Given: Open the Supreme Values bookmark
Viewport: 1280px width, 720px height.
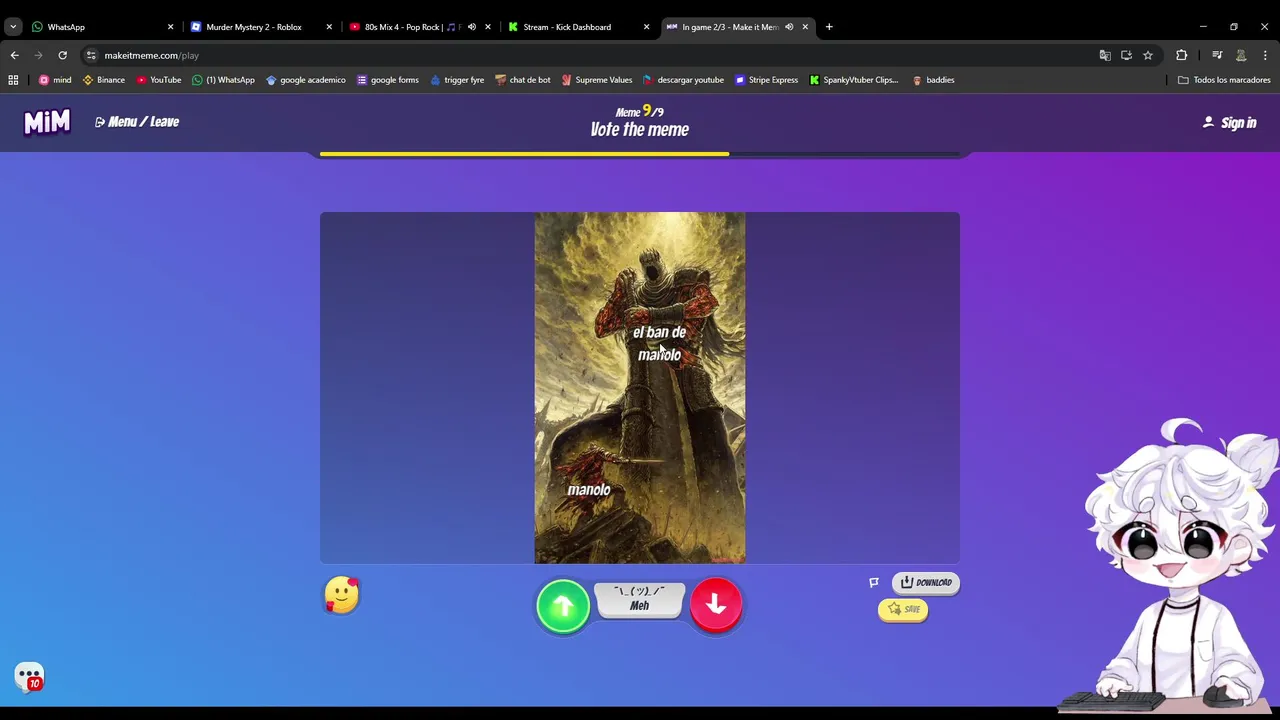Looking at the screenshot, I should click(x=597, y=80).
